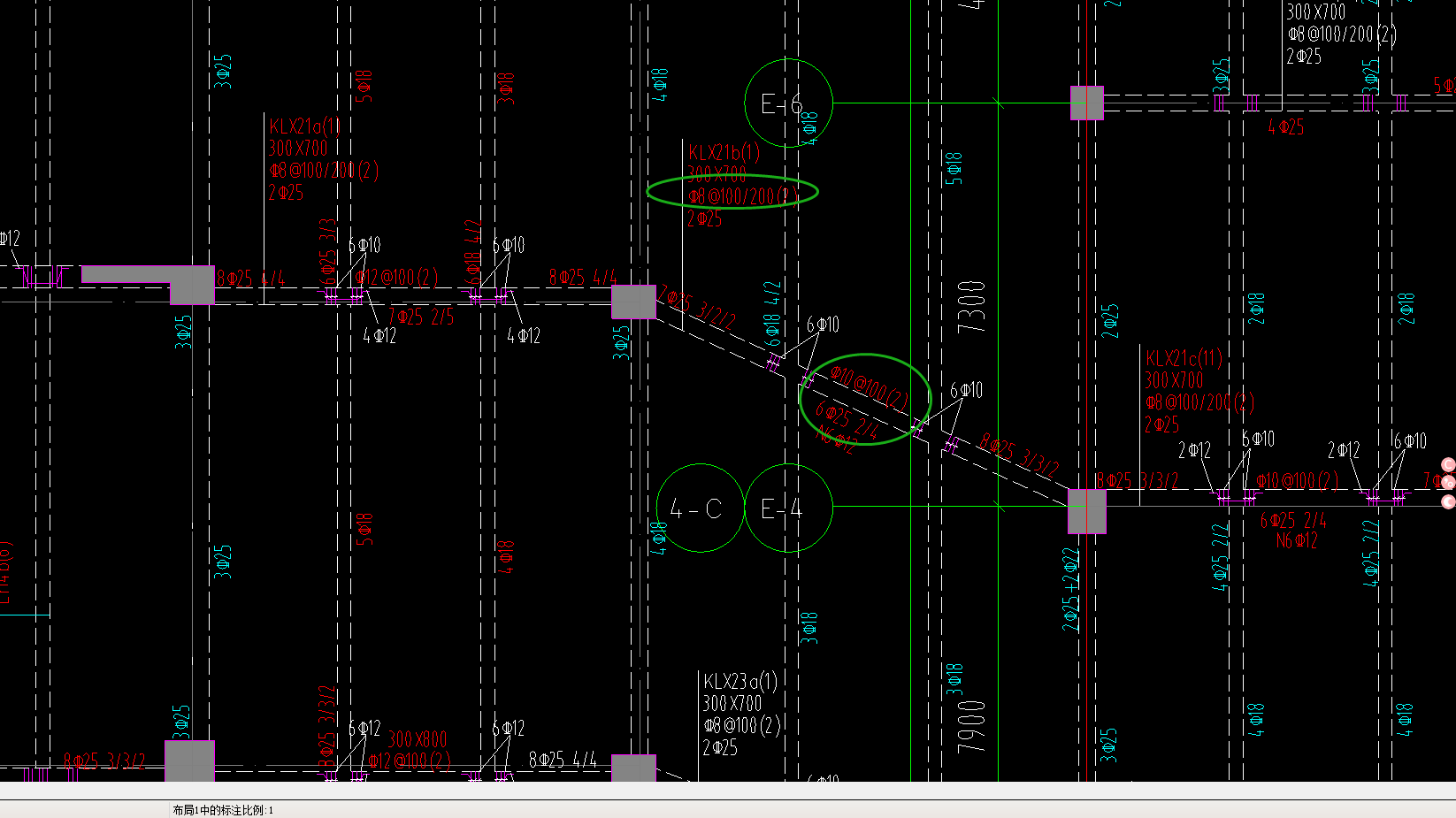Select the KLX21a(1) beam label
1456x818 pixels.
pyautogui.click(x=303, y=126)
